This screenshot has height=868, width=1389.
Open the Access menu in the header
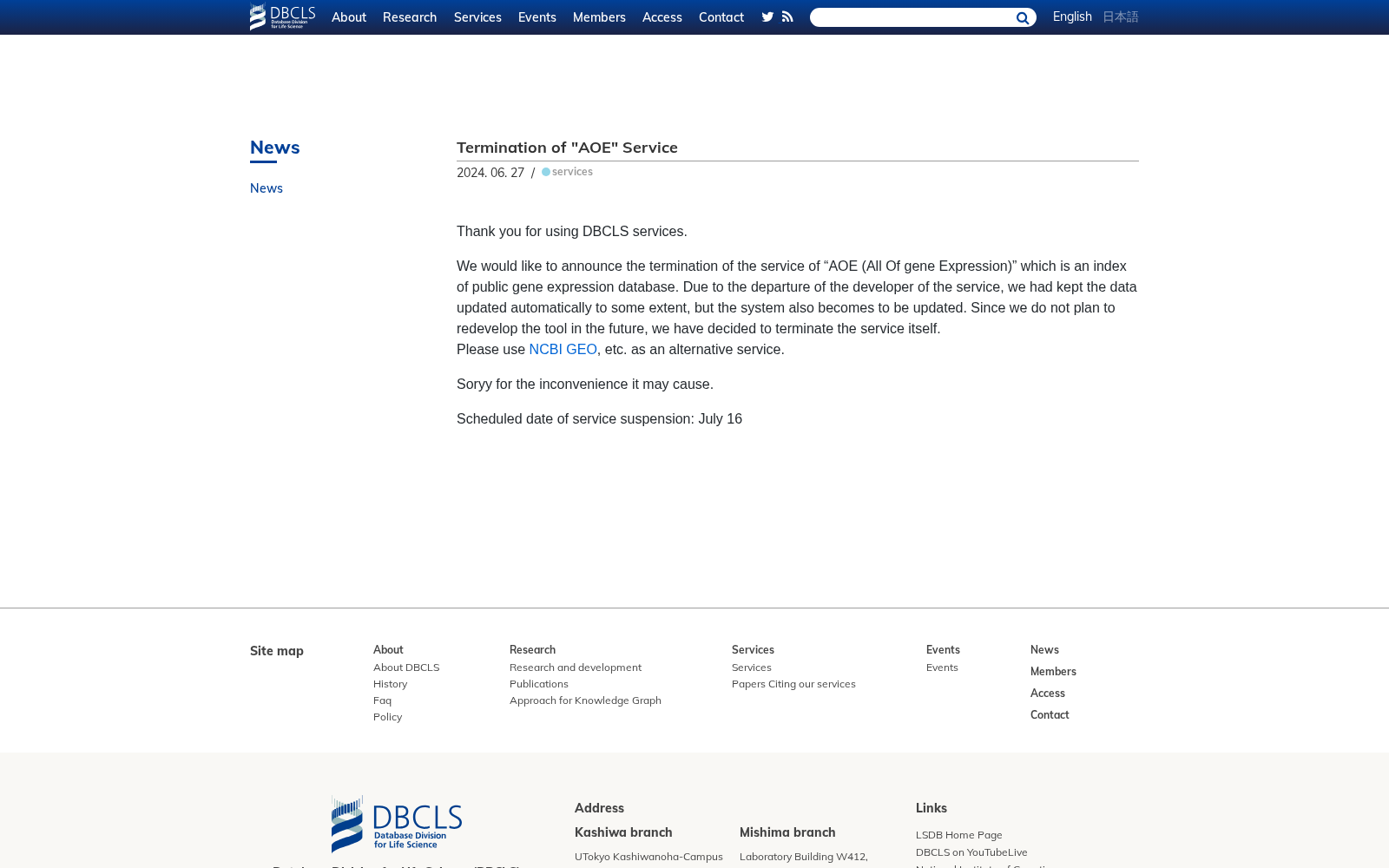pos(662,17)
